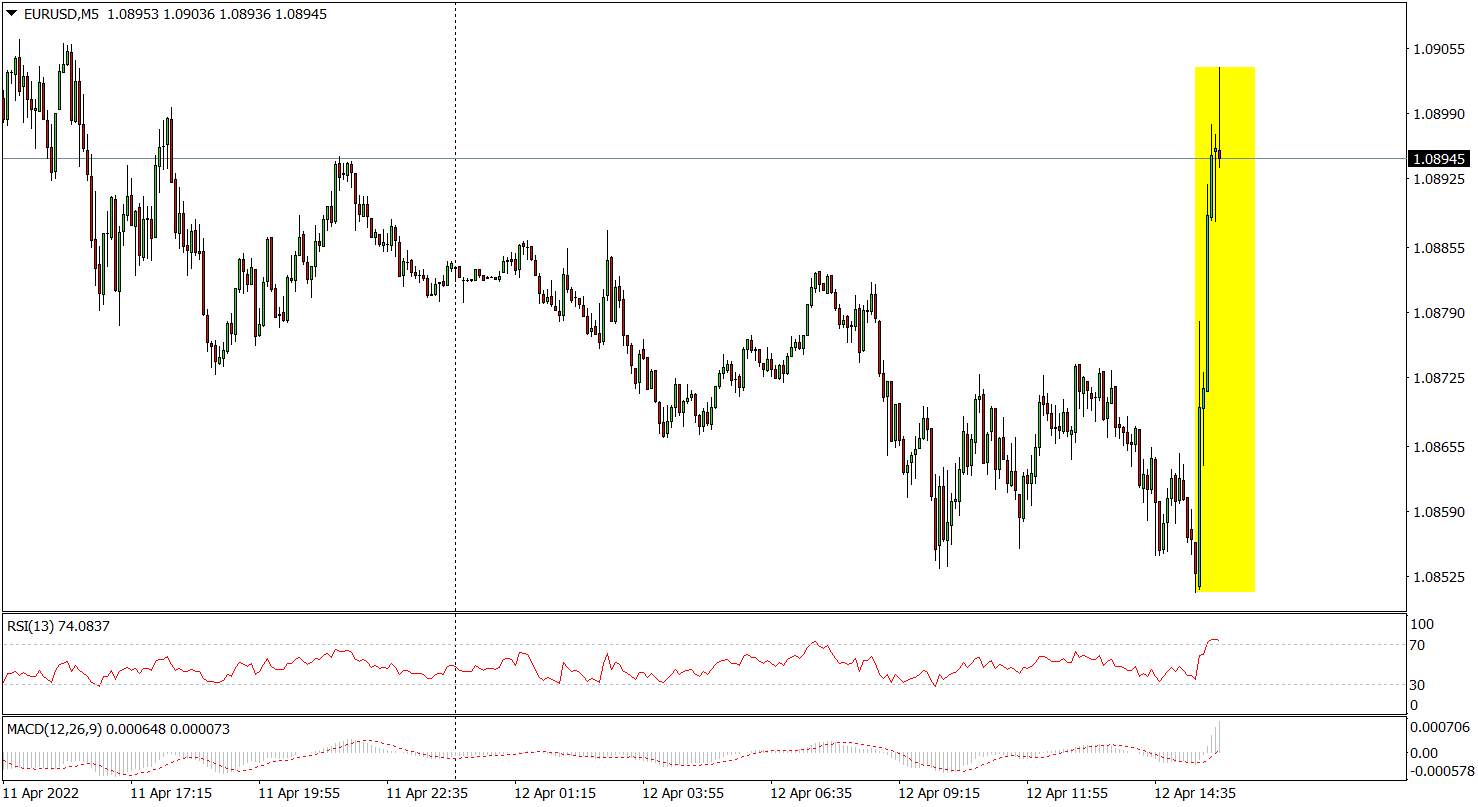This screenshot has height=807, width=1478.
Task: Click the 1.08590 price axis label
Action: 1439,512
